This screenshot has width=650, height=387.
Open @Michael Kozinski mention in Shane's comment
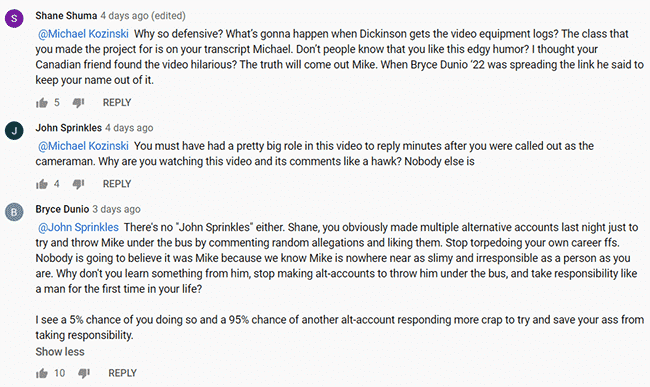click(83, 34)
